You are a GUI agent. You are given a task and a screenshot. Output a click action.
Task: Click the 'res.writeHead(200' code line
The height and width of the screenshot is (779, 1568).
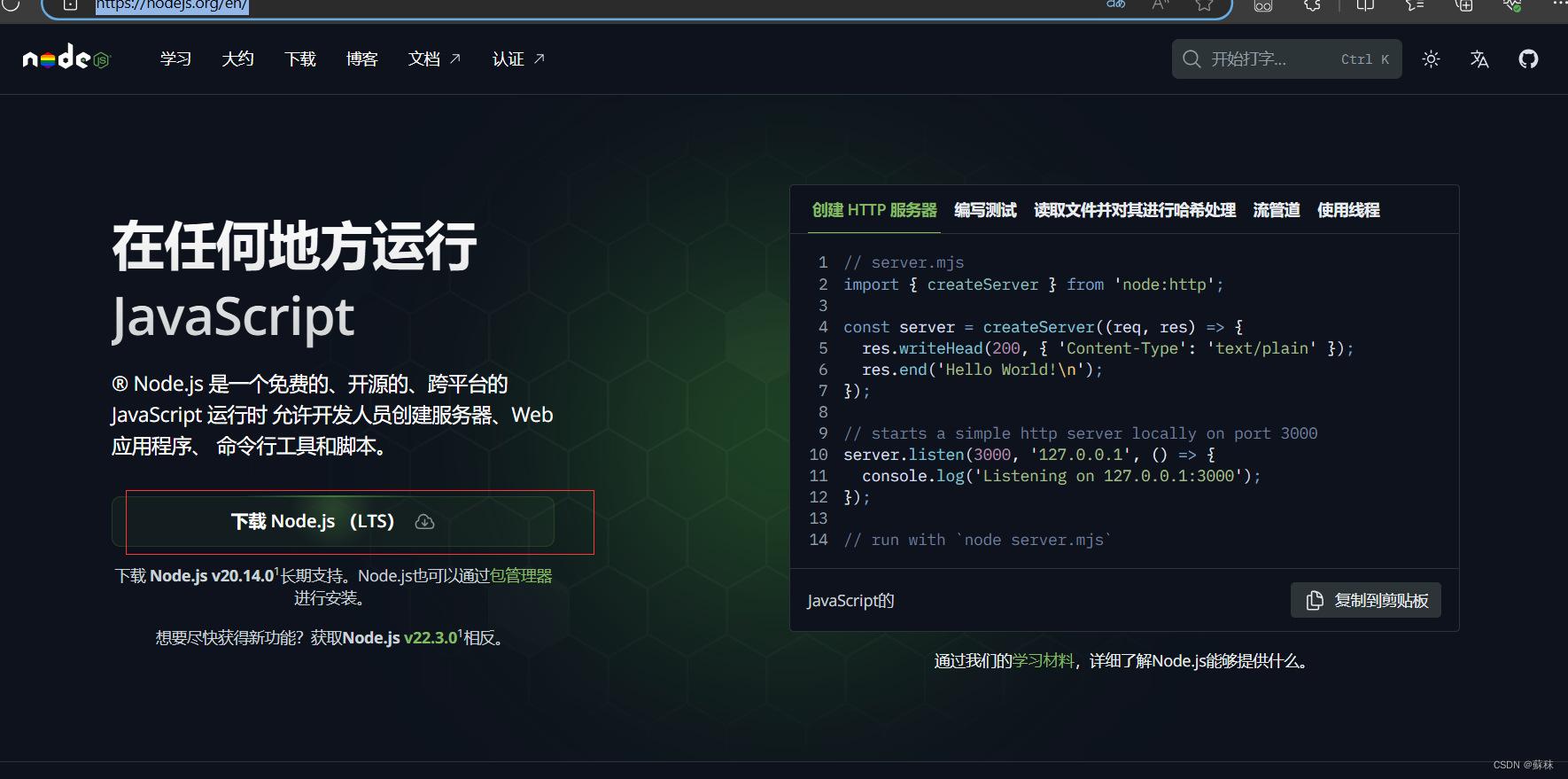click(1107, 348)
